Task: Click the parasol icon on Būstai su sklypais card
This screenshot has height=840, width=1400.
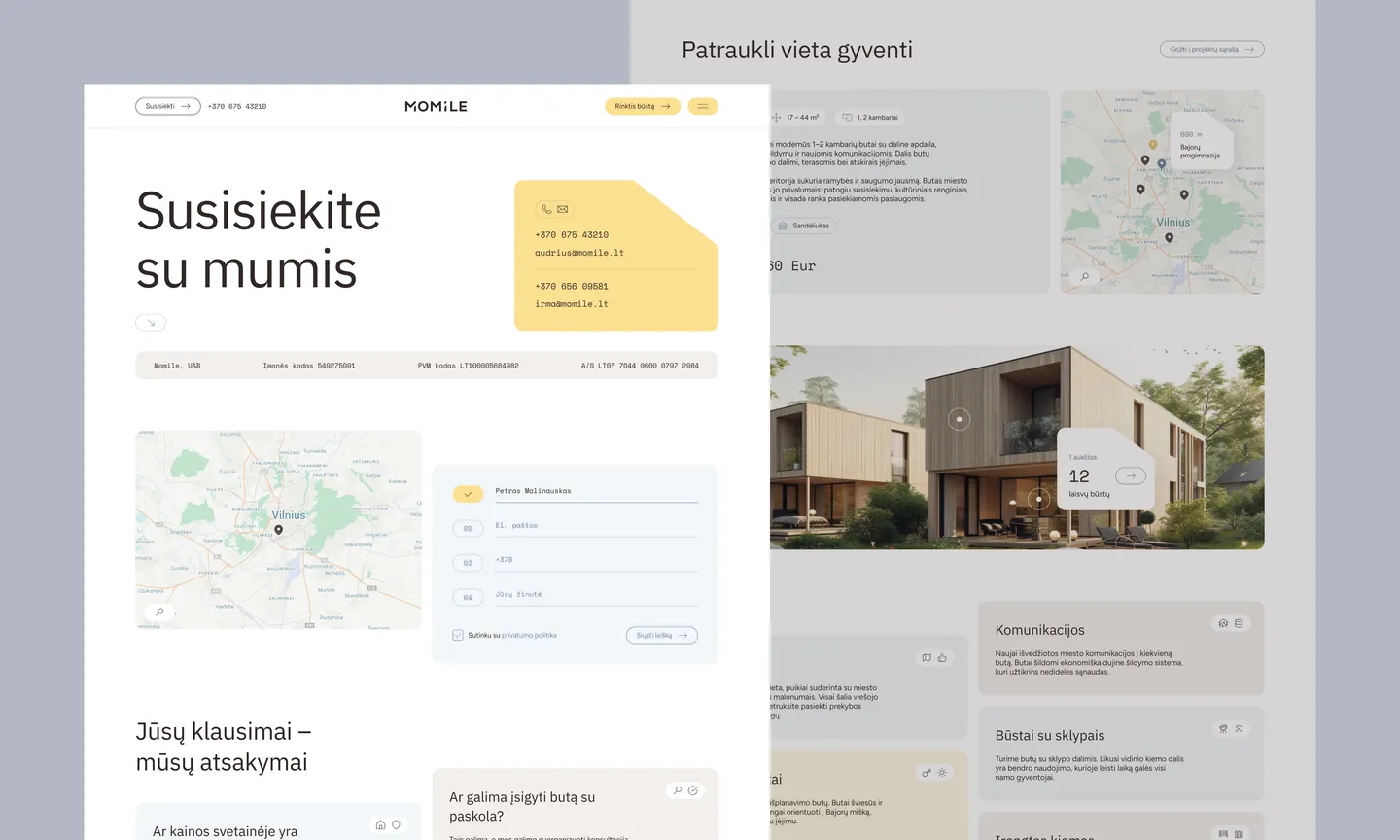Action: click(1239, 728)
